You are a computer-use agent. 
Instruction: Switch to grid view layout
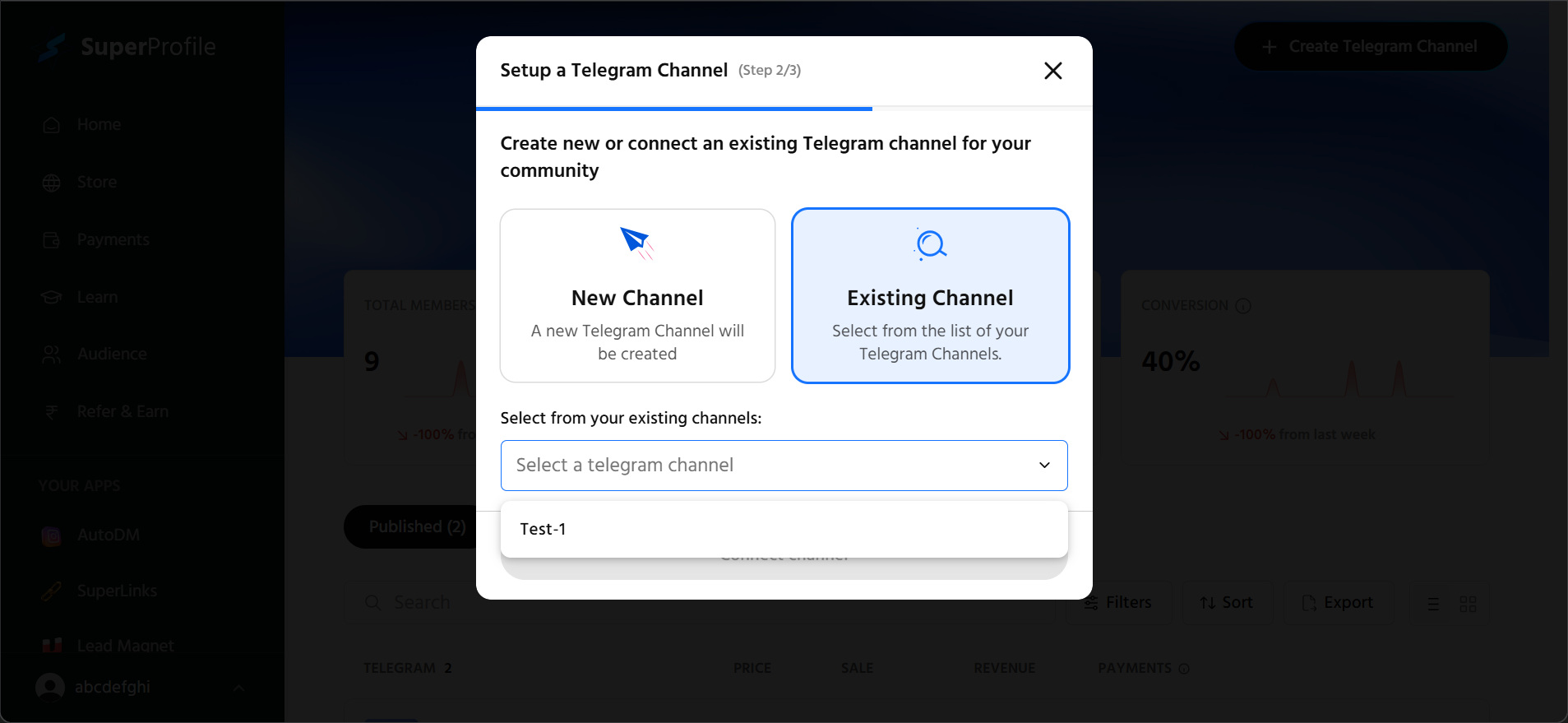click(x=1468, y=605)
